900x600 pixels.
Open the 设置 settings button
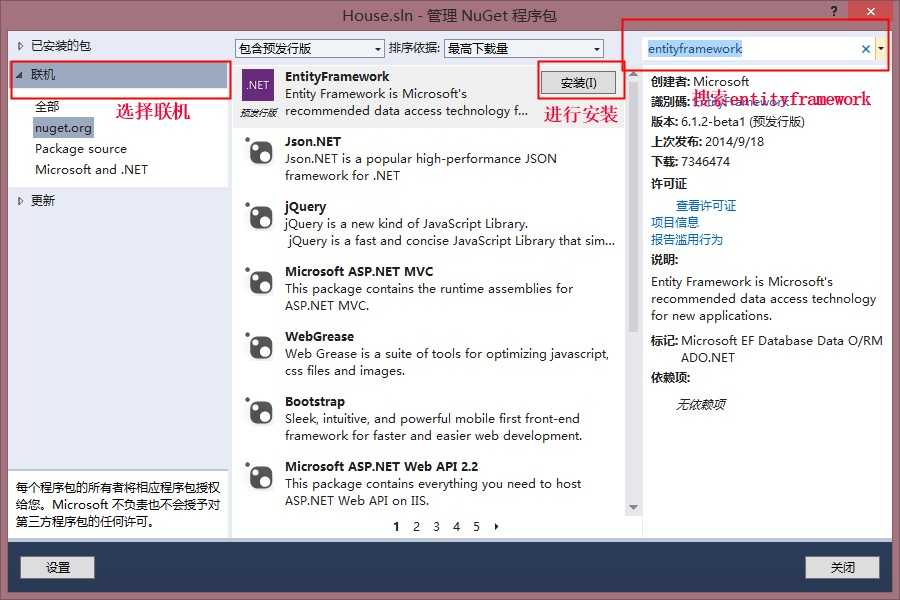coord(57,567)
